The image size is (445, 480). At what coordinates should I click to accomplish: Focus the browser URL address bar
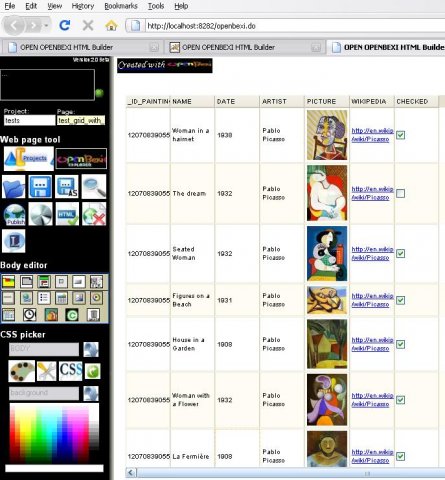coord(295,26)
